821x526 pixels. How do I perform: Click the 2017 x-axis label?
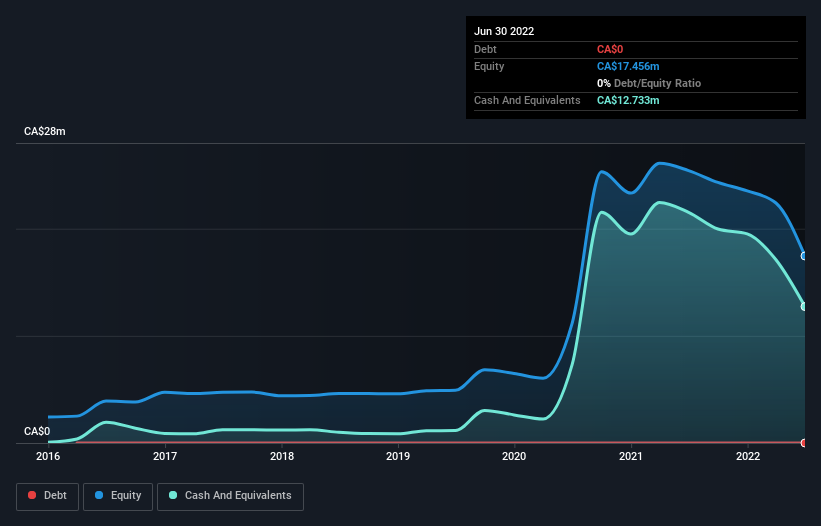coord(165,456)
